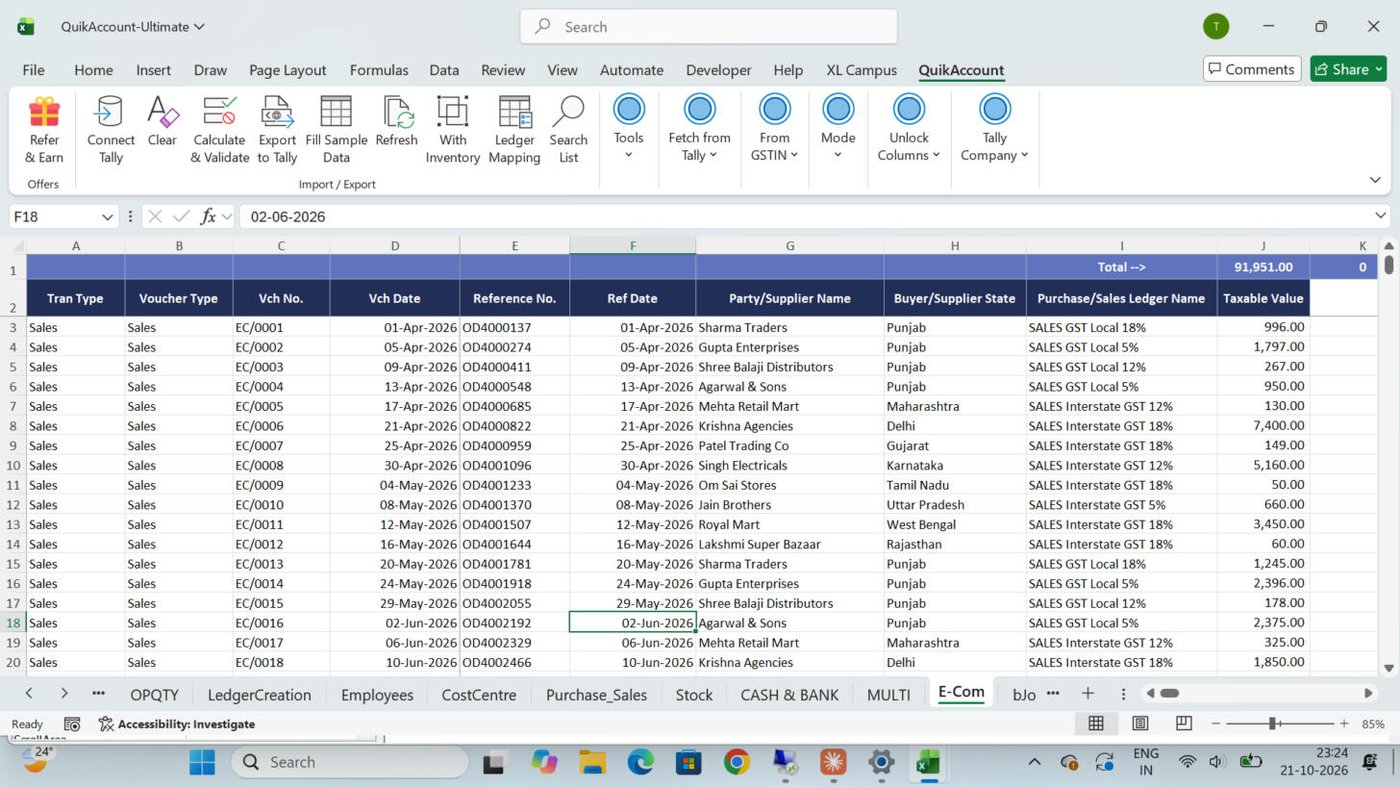
Task: Click the zoom slider handle in the status bar
Action: 1273,723
